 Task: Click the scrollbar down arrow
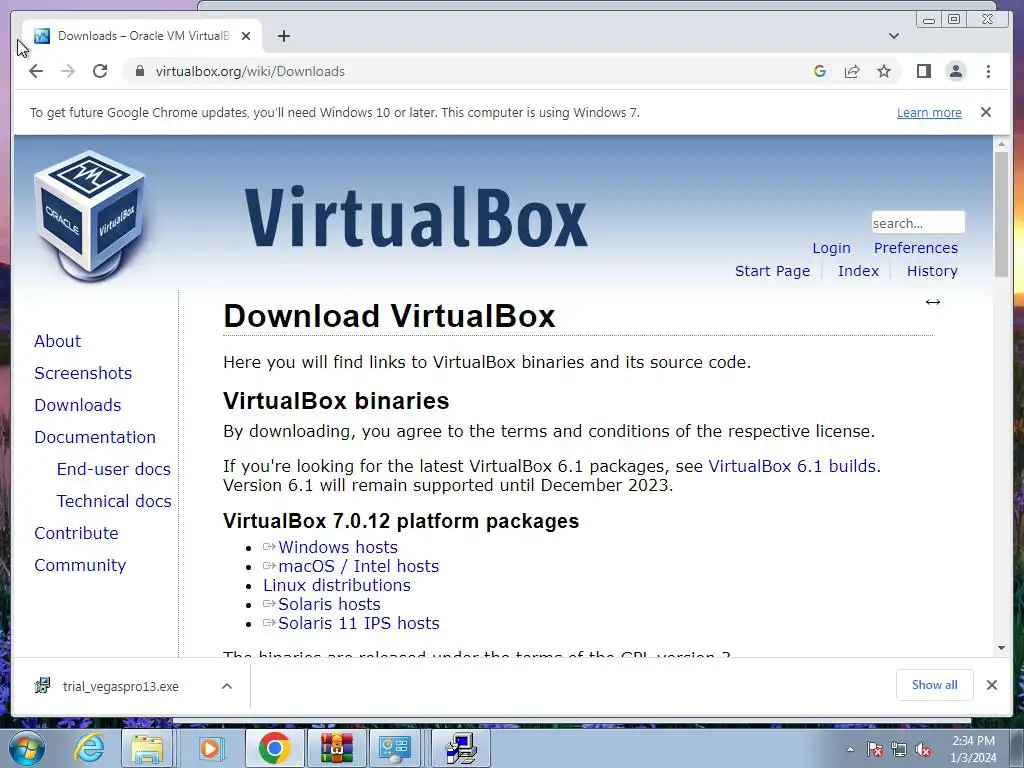pos(1001,648)
